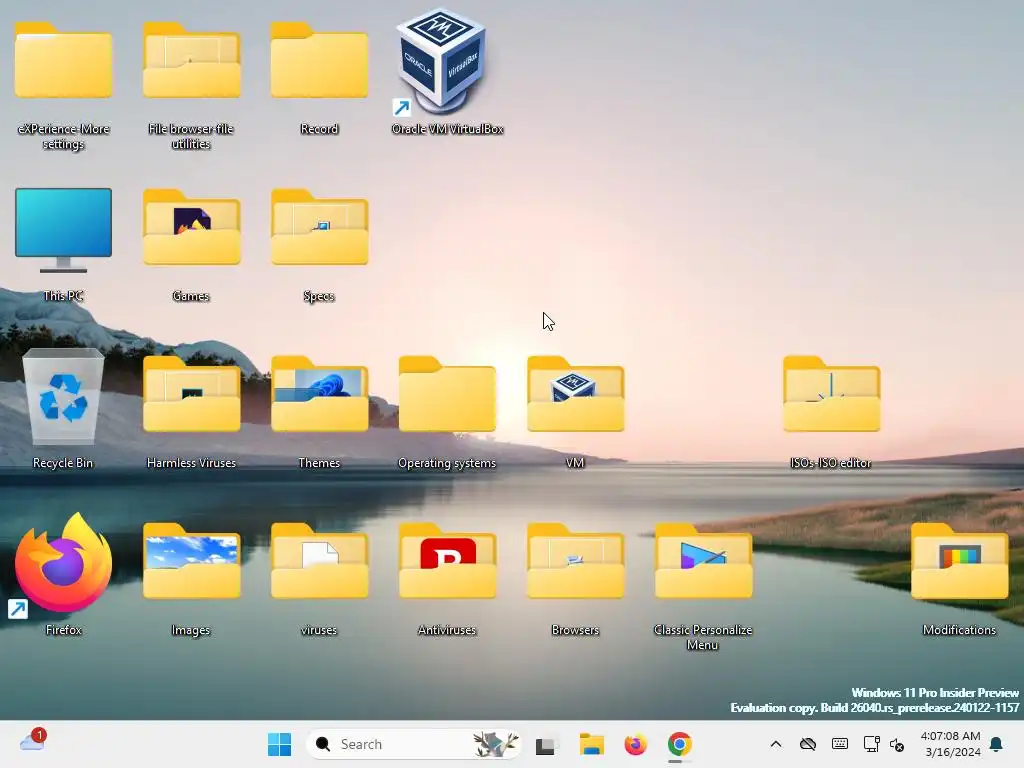Select the VM folder icon
The image size is (1024, 768).
pos(575,394)
